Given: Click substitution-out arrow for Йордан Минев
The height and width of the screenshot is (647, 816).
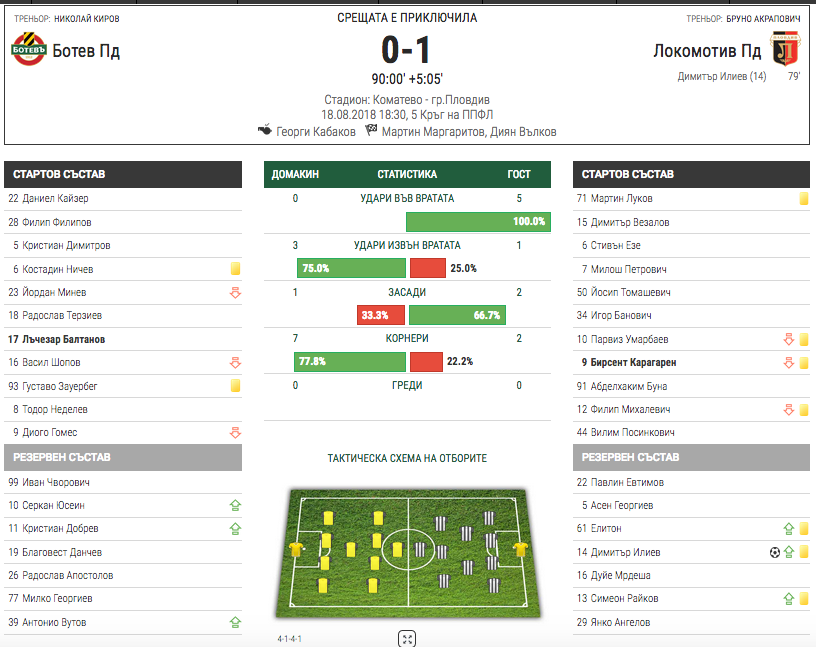Looking at the screenshot, I should [235, 293].
